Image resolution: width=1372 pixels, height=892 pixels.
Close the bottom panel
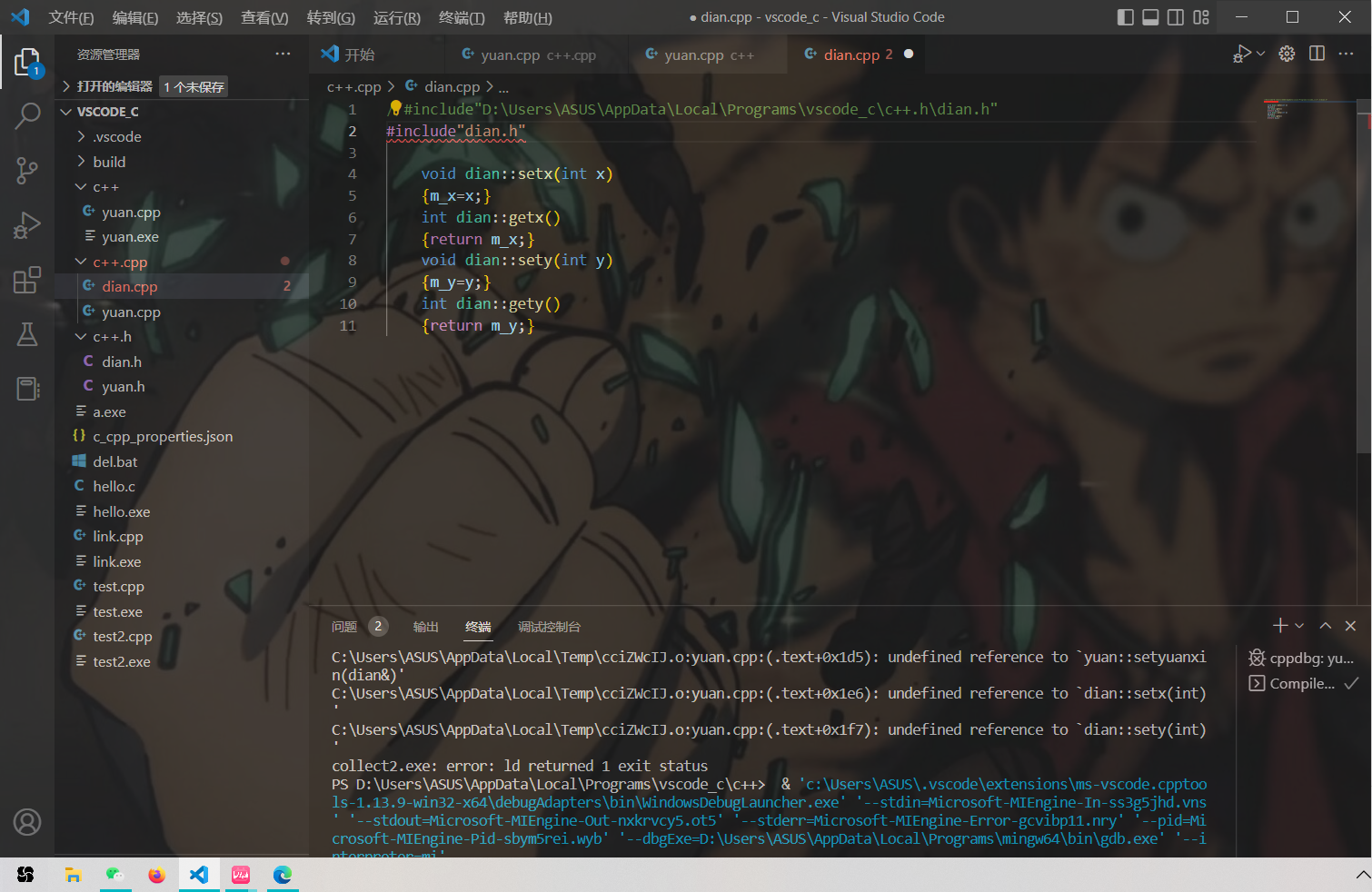click(1350, 626)
